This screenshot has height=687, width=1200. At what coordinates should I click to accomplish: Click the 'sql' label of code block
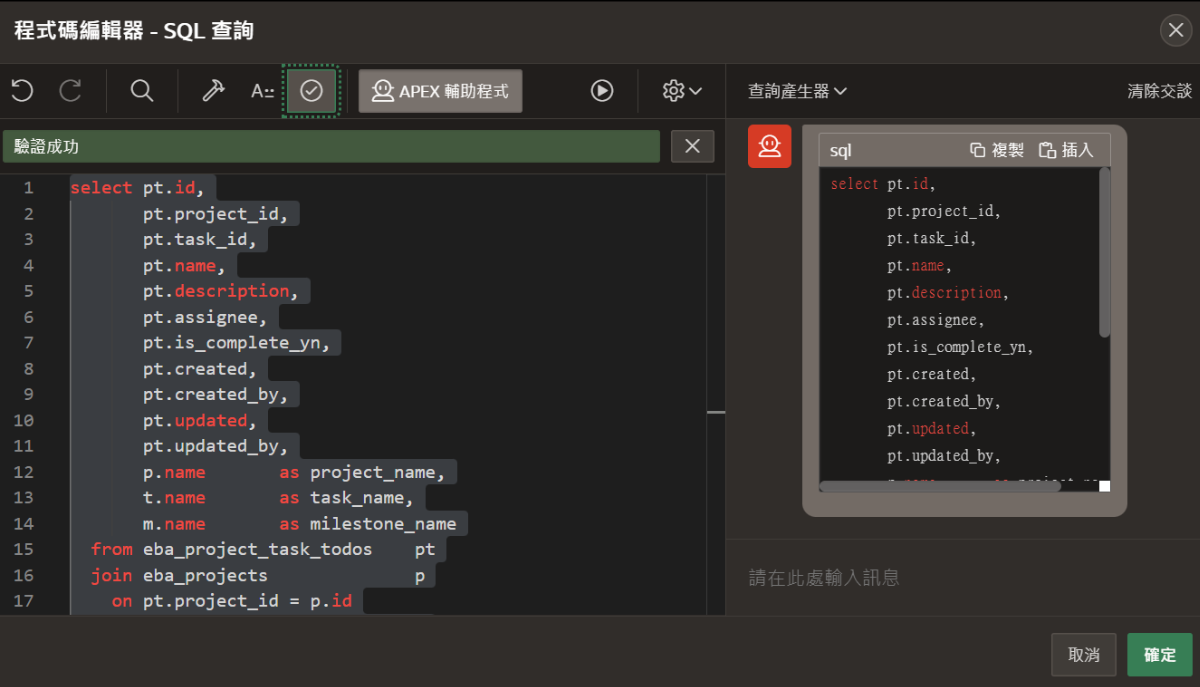841,150
